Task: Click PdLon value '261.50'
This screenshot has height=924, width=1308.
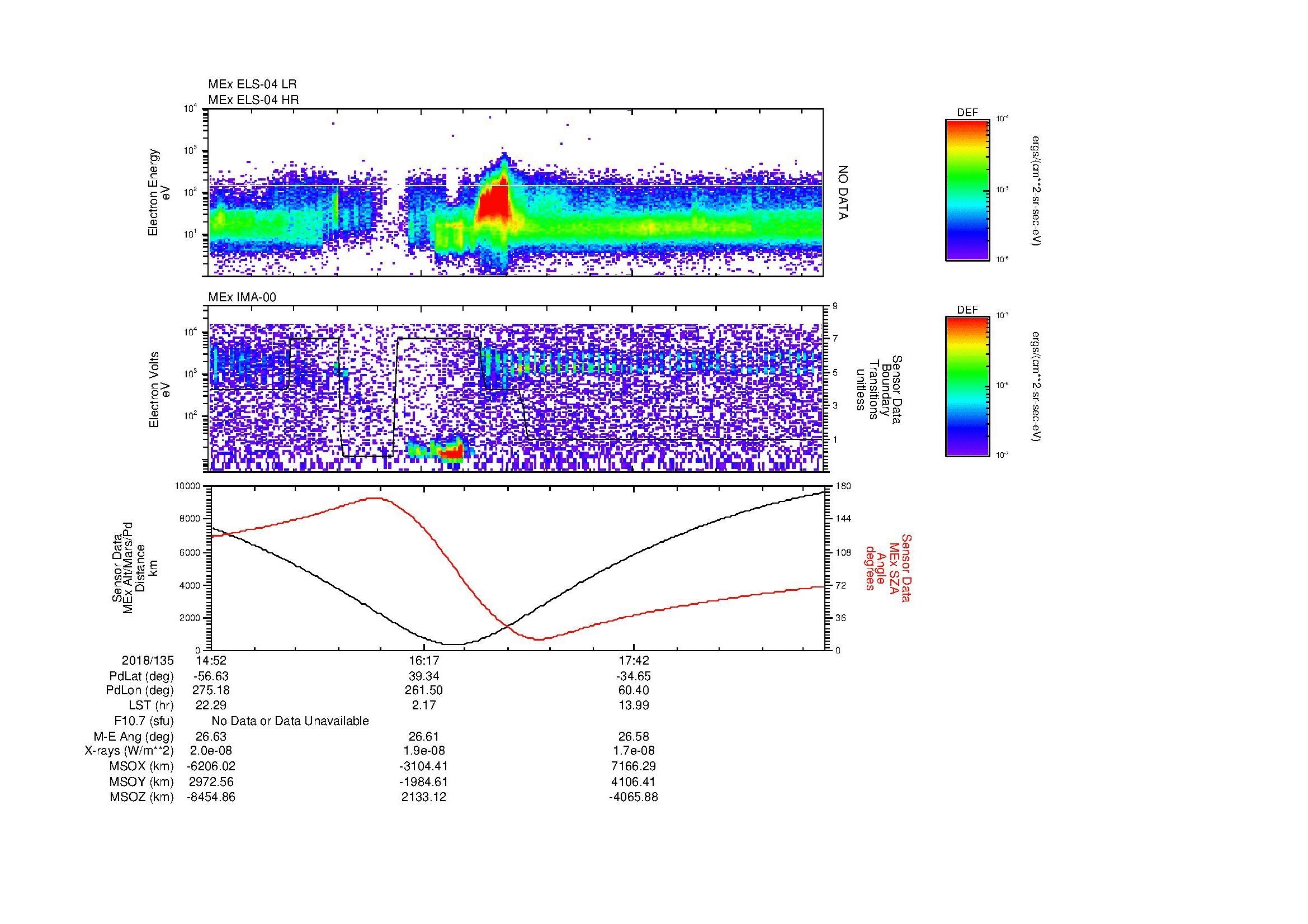Action: 424,690
